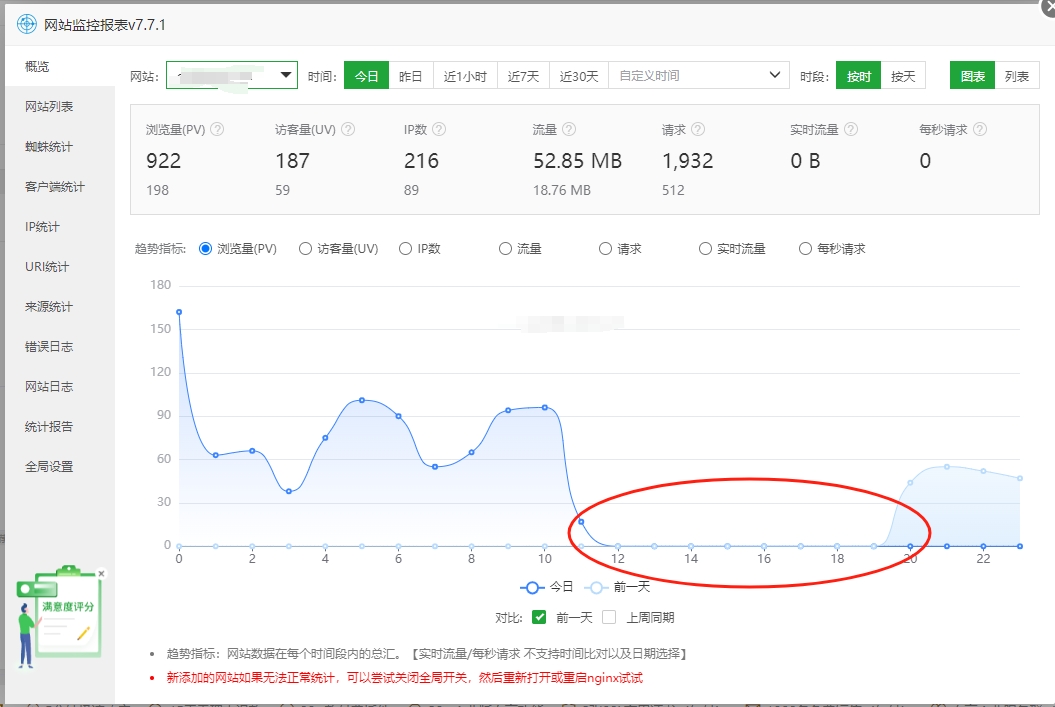This screenshot has height=707, width=1055.
Task: Select 每秒请求 trend indicator radio
Action: coord(805,249)
